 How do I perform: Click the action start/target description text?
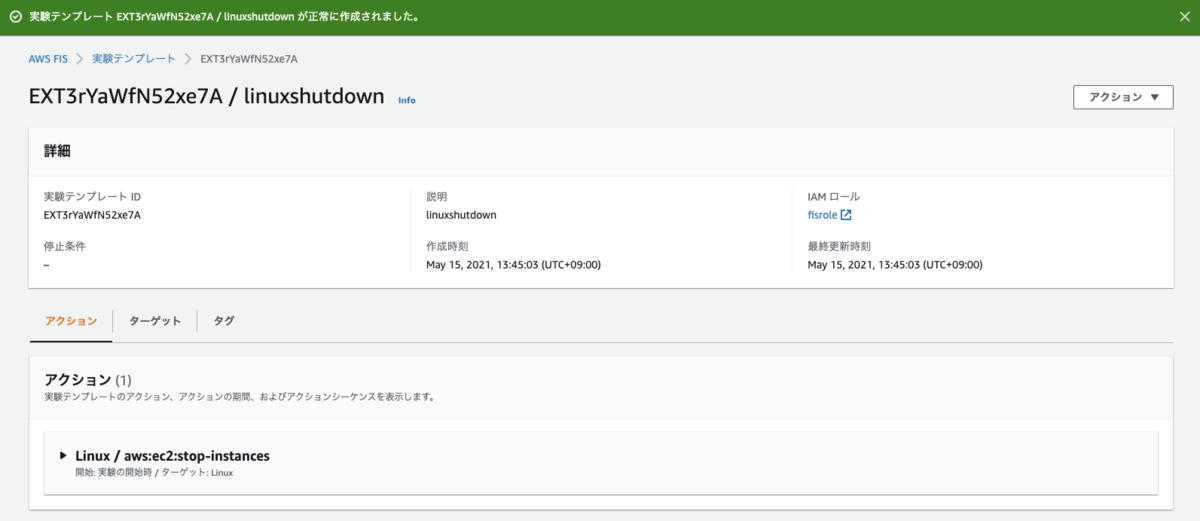(x=154, y=472)
